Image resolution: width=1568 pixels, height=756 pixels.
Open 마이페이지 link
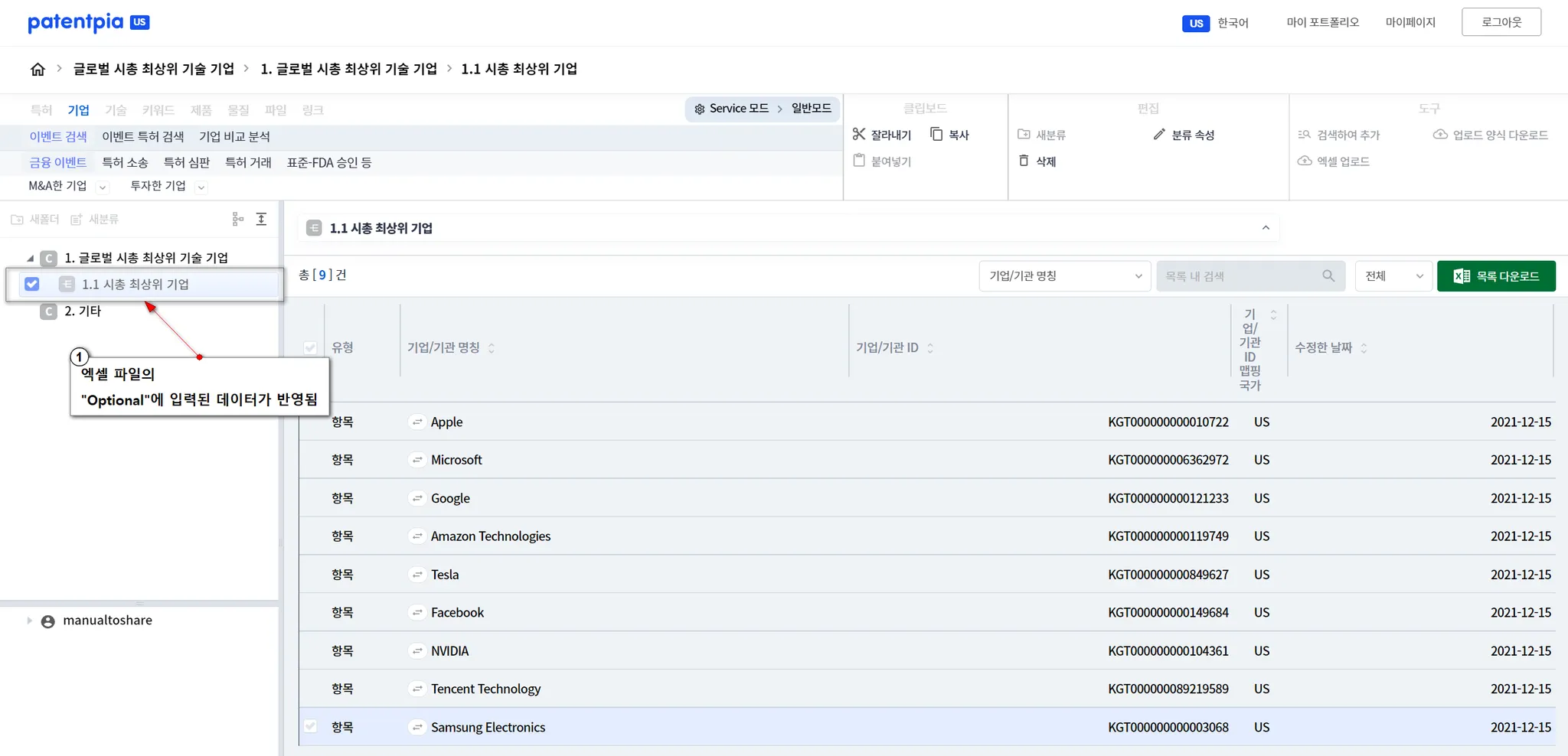(x=1410, y=22)
